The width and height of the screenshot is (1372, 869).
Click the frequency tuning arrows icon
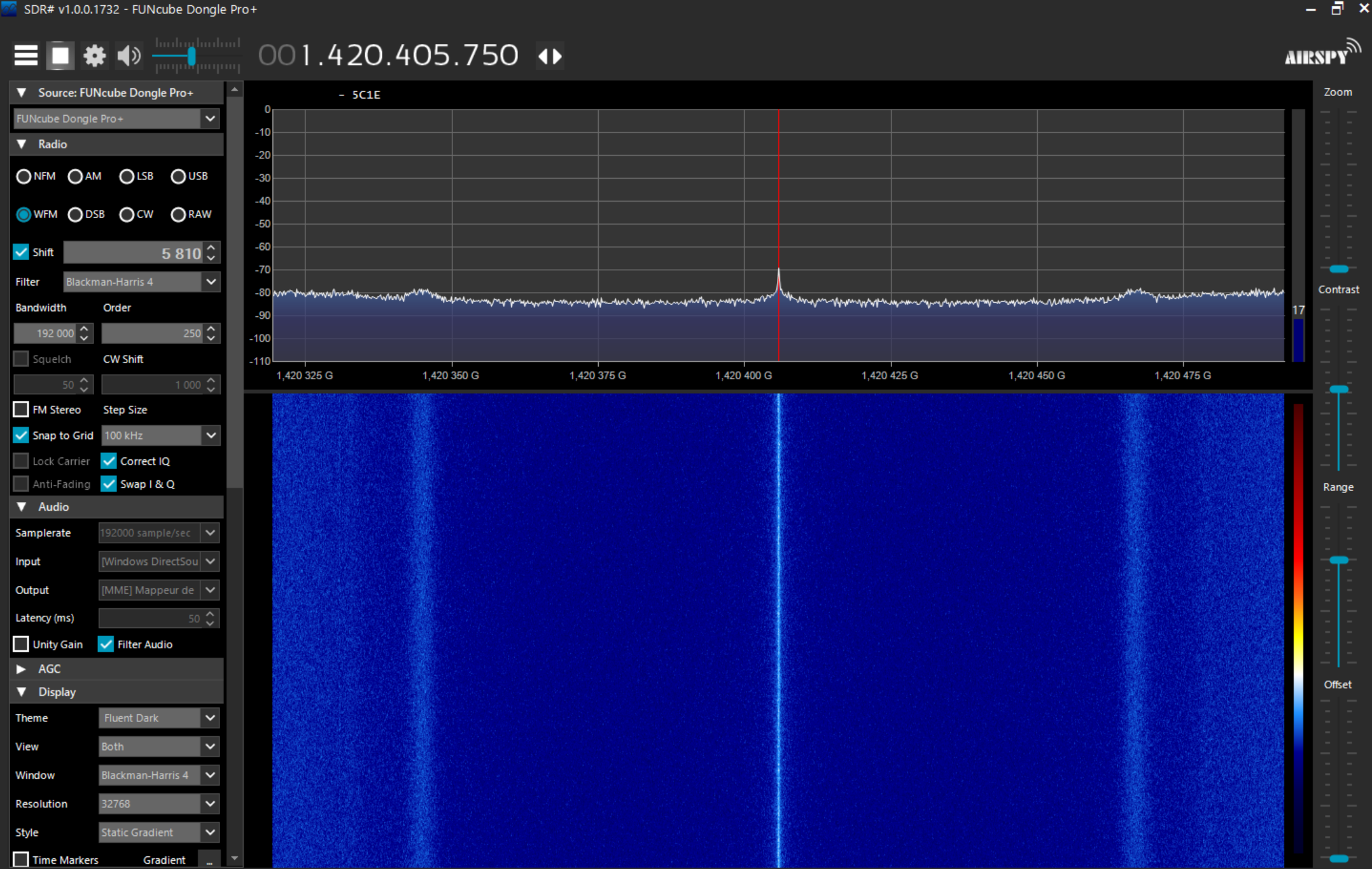coord(550,56)
